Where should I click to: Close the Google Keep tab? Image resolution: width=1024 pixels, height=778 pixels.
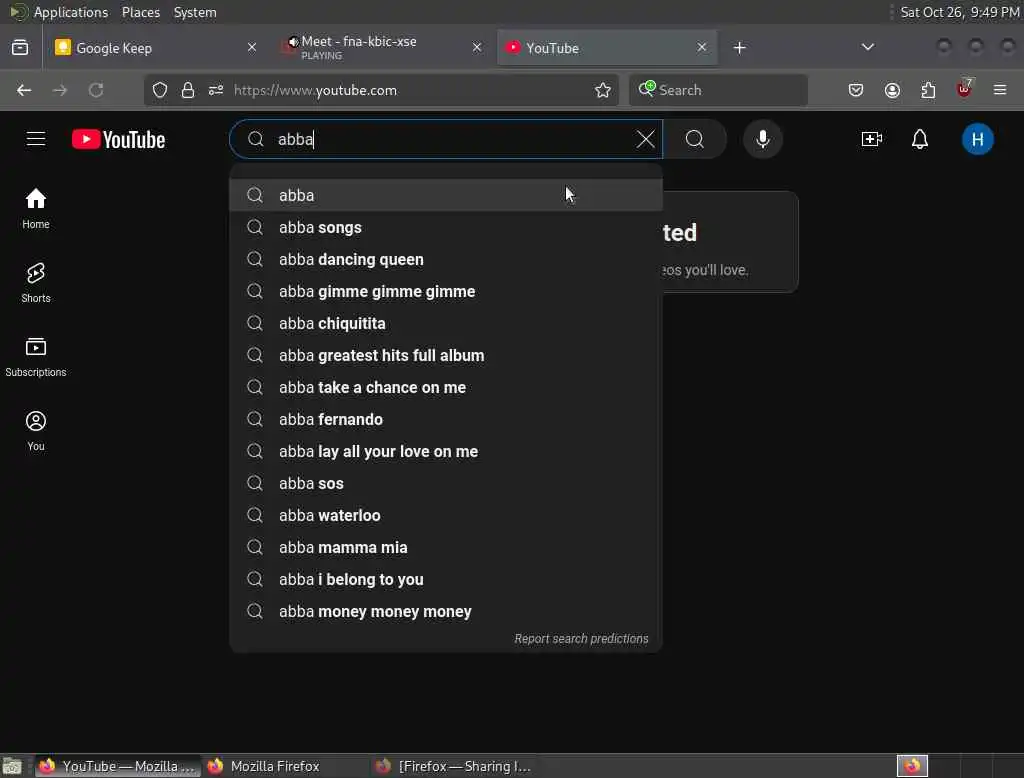(x=252, y=48)
